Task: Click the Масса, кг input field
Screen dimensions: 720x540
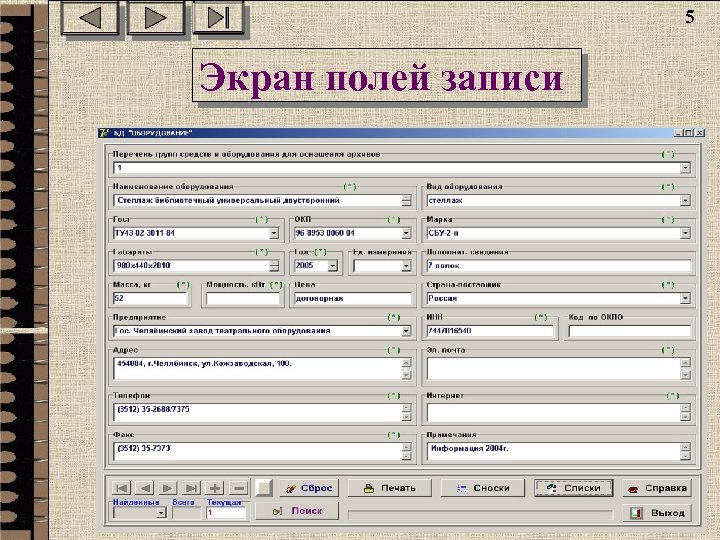Action: (x=150, y=298)
